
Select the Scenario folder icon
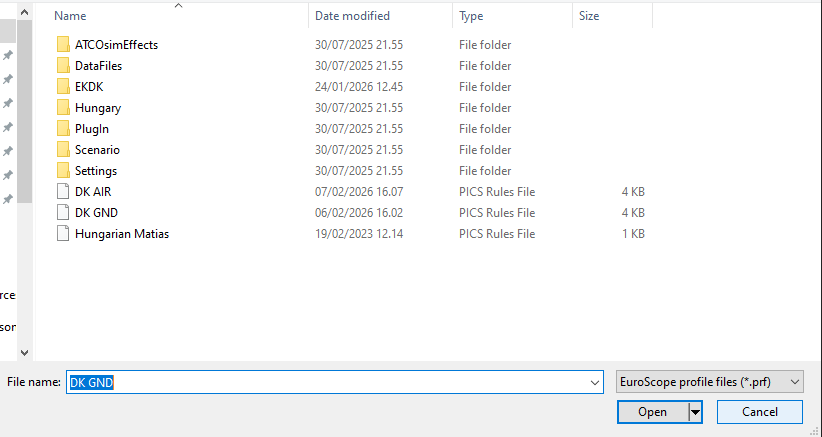63,150
